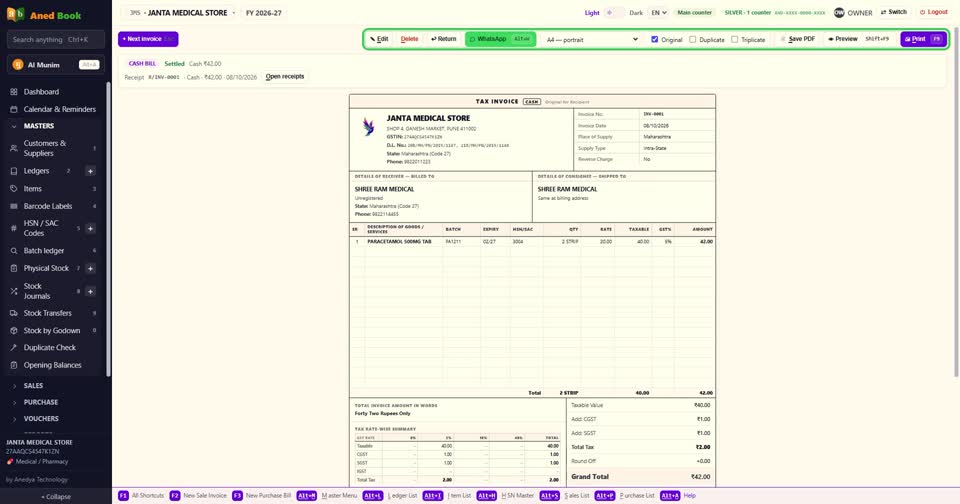Click the Save PDF button
Image resolution: width=960 pixels, height=504 pixels.
click(797, 39)
